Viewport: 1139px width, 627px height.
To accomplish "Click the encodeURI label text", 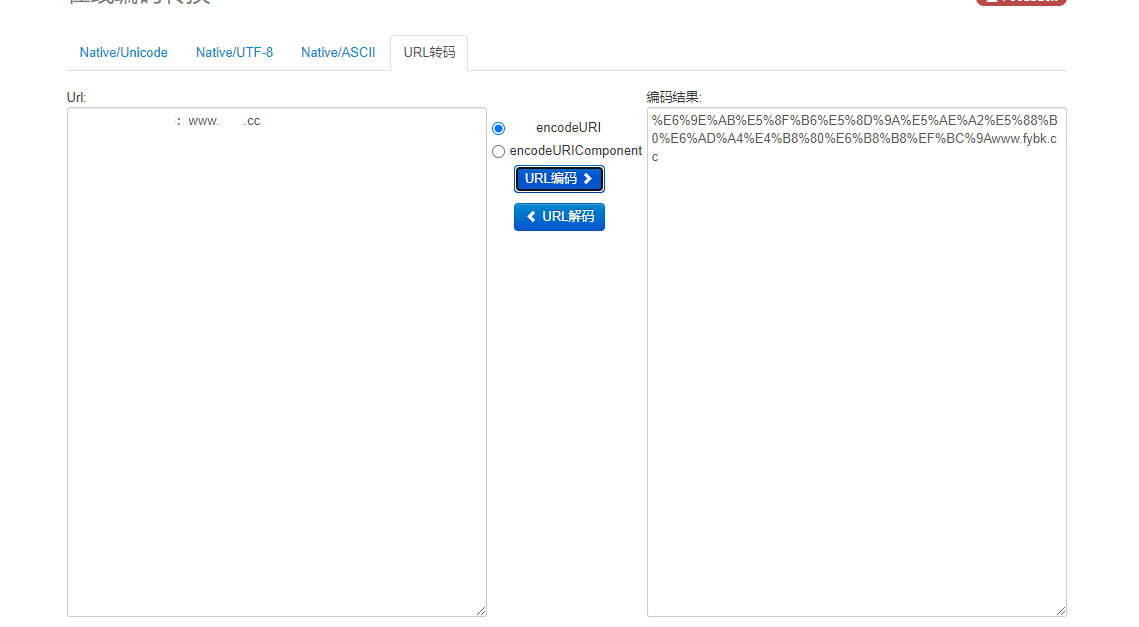I will coord(568,128).
